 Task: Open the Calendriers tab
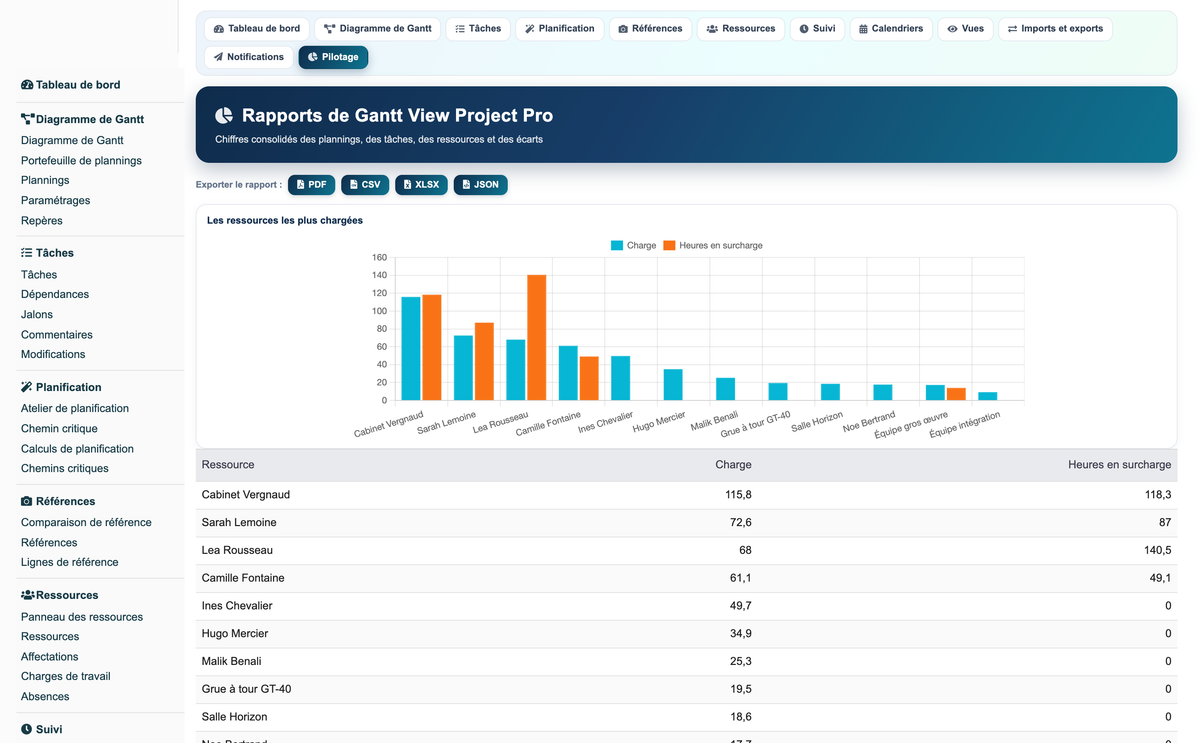(891, 29)
